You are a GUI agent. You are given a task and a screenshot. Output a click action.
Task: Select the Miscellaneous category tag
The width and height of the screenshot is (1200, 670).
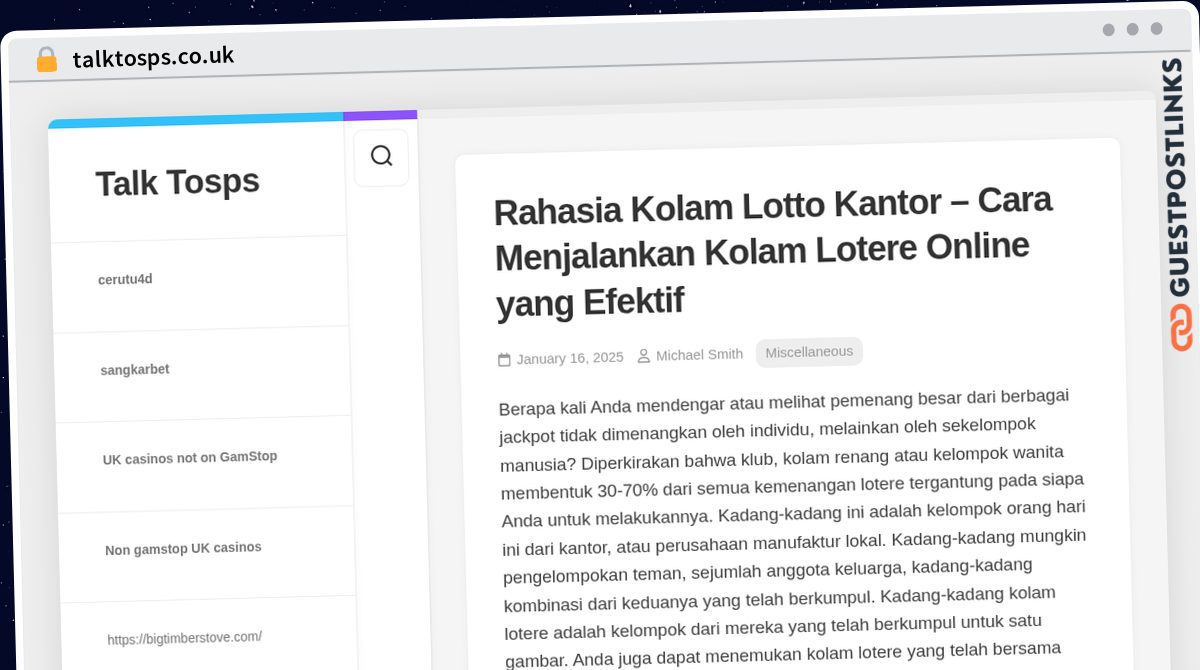[809, 352]
